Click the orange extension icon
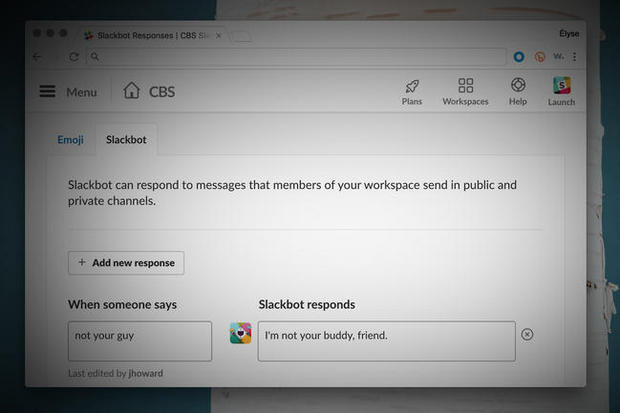620x413 pixels. (x=540, y=57)
